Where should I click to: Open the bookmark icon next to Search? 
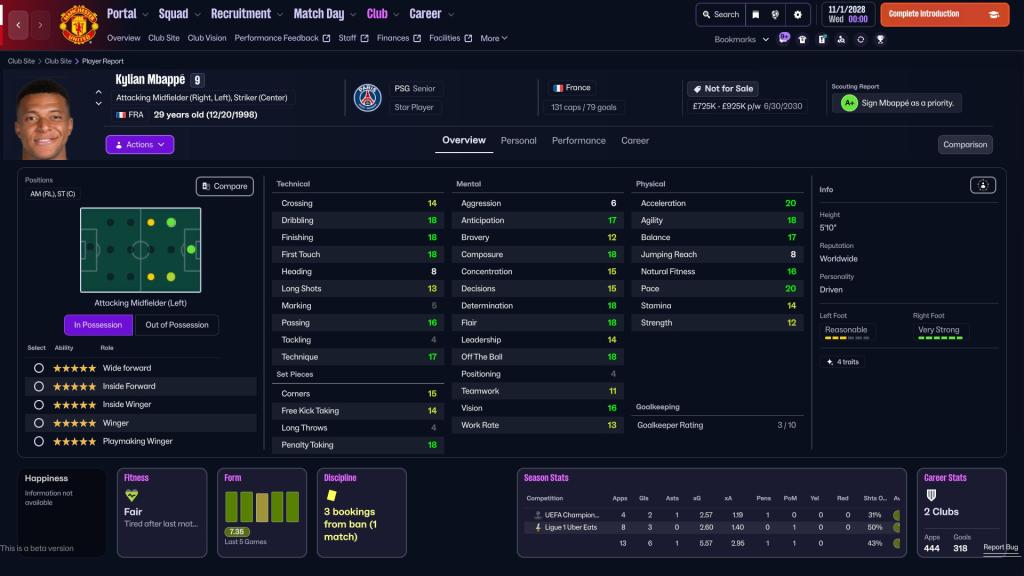(x=756, y=15)
